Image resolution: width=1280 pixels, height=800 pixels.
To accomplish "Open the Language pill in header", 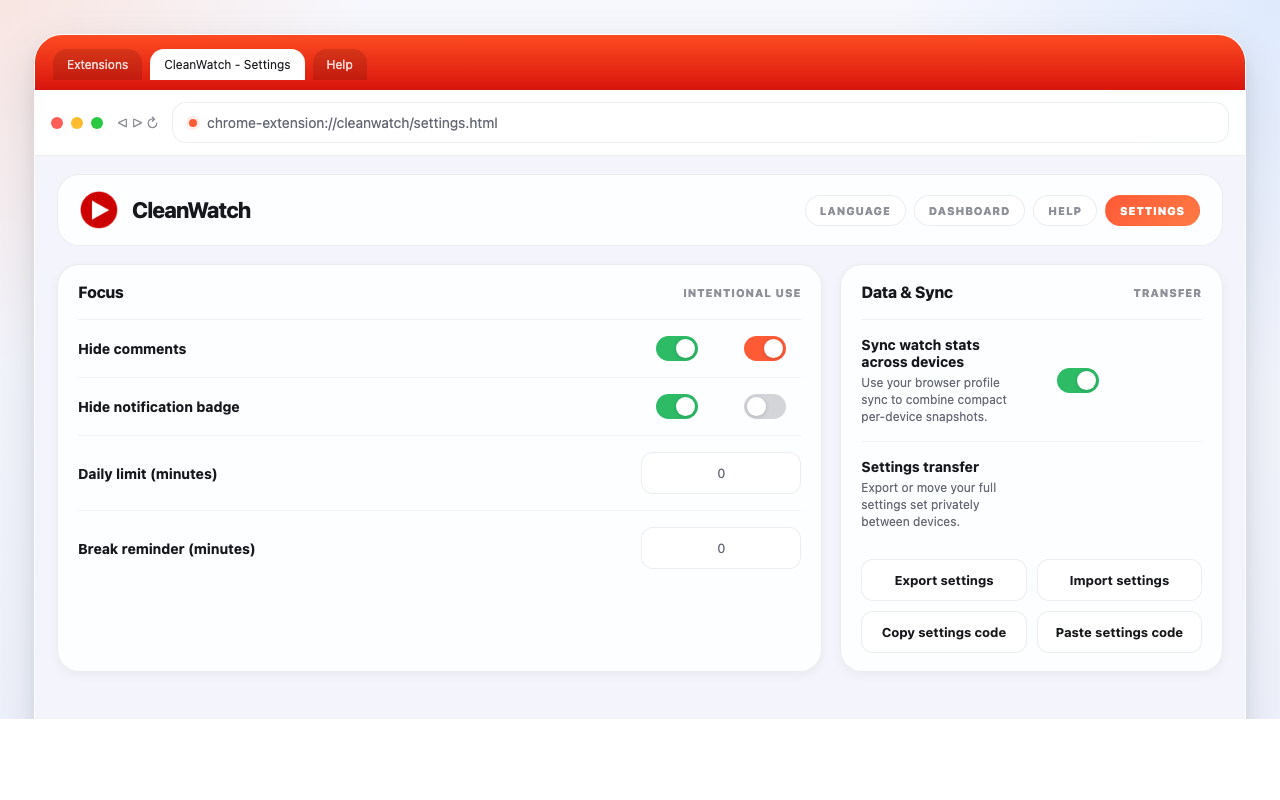I will click(x=855, y=211).
